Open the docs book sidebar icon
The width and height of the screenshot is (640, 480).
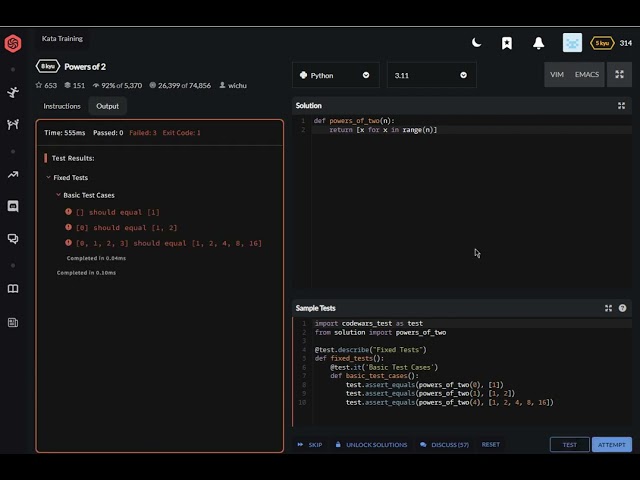pos(13,289)
